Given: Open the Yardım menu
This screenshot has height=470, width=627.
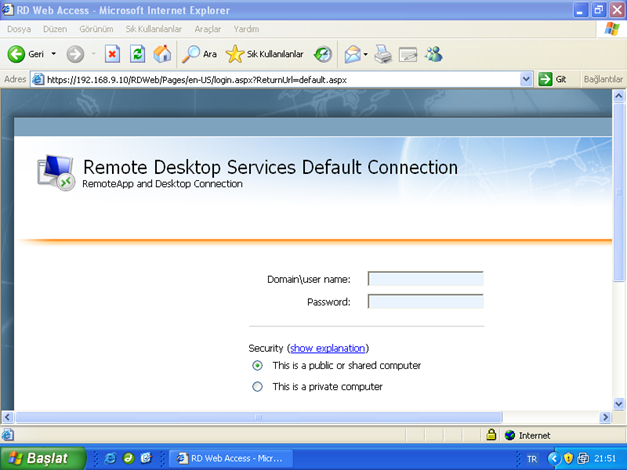Looking at the screenshot, I should click(246, 29).
